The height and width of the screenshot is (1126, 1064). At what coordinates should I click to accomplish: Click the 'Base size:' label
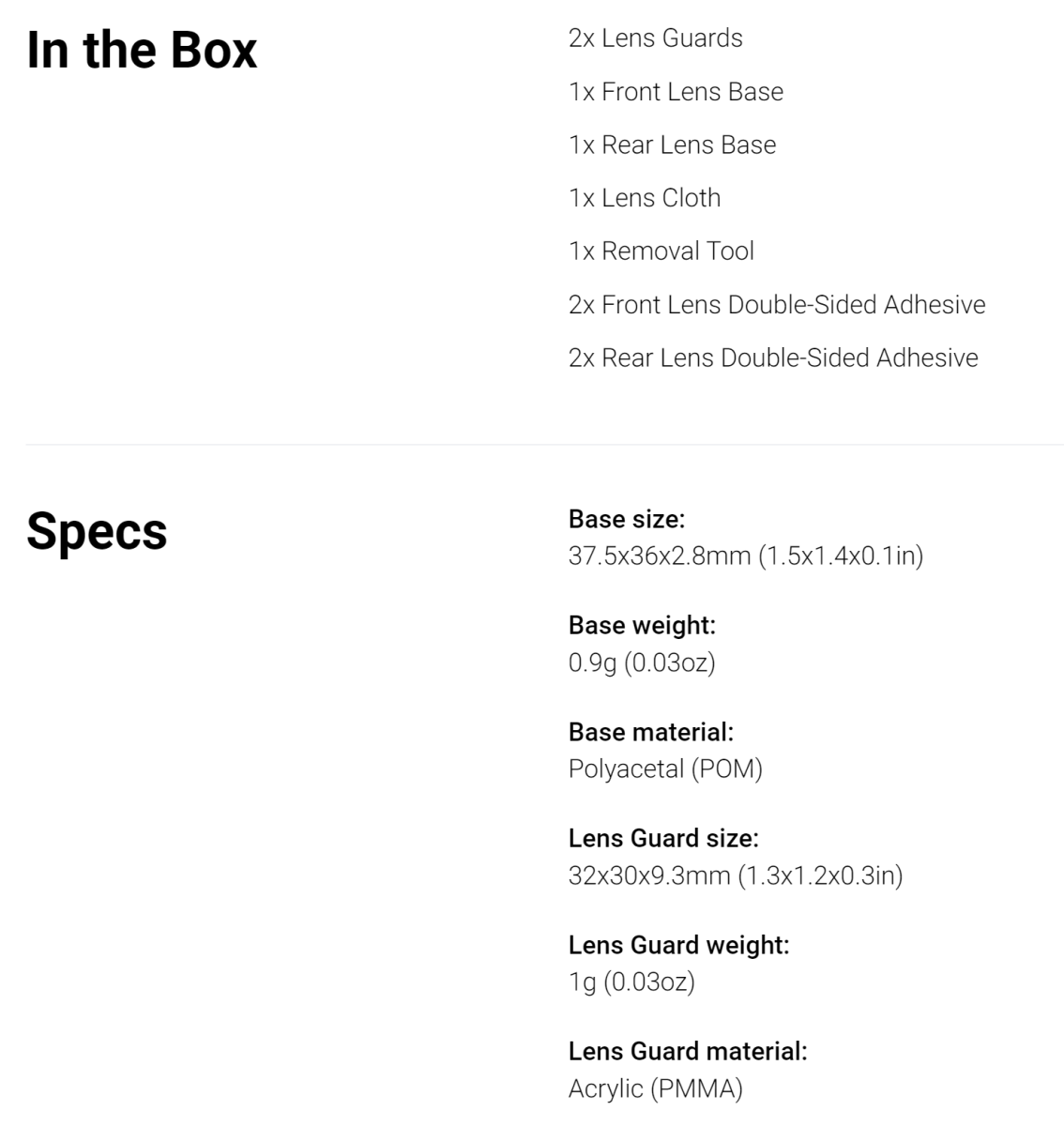pos(627,519)
